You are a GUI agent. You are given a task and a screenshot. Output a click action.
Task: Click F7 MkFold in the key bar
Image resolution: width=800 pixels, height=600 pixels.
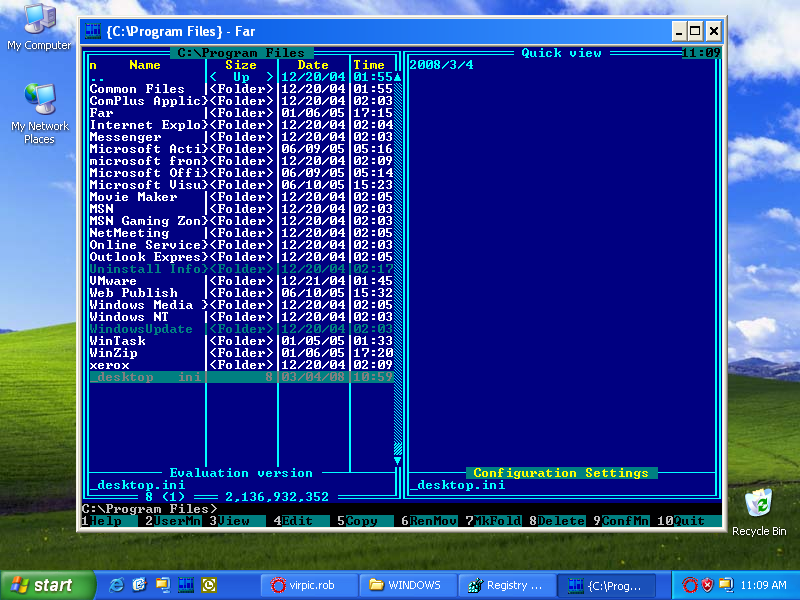point(493,521)
